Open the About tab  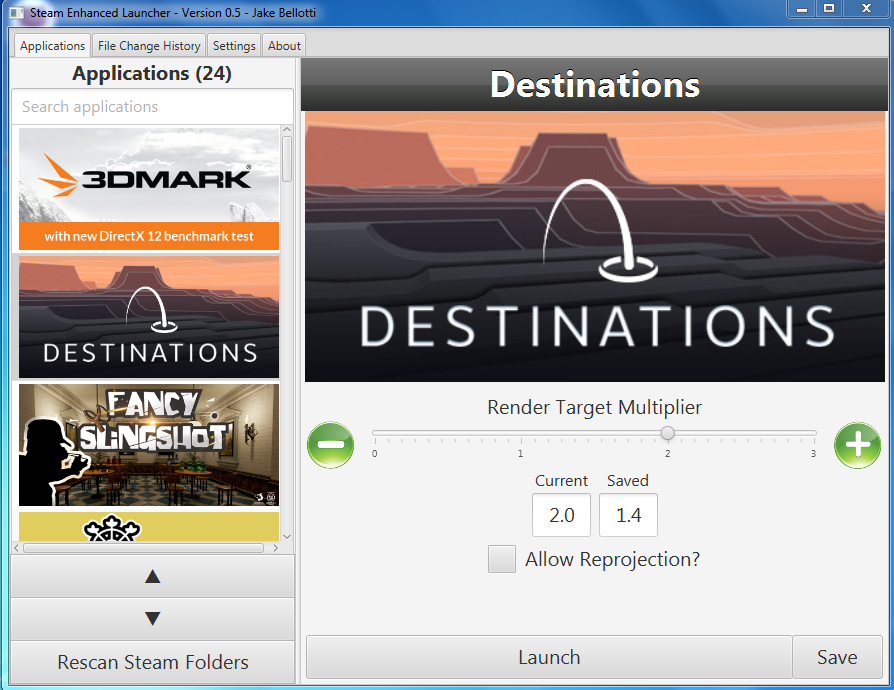point(284,46)
